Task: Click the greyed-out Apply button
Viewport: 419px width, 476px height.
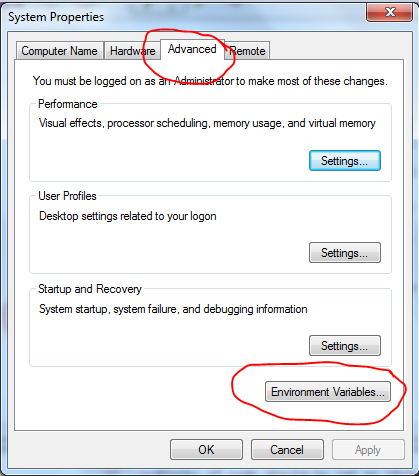Action: tap(368, 450)
